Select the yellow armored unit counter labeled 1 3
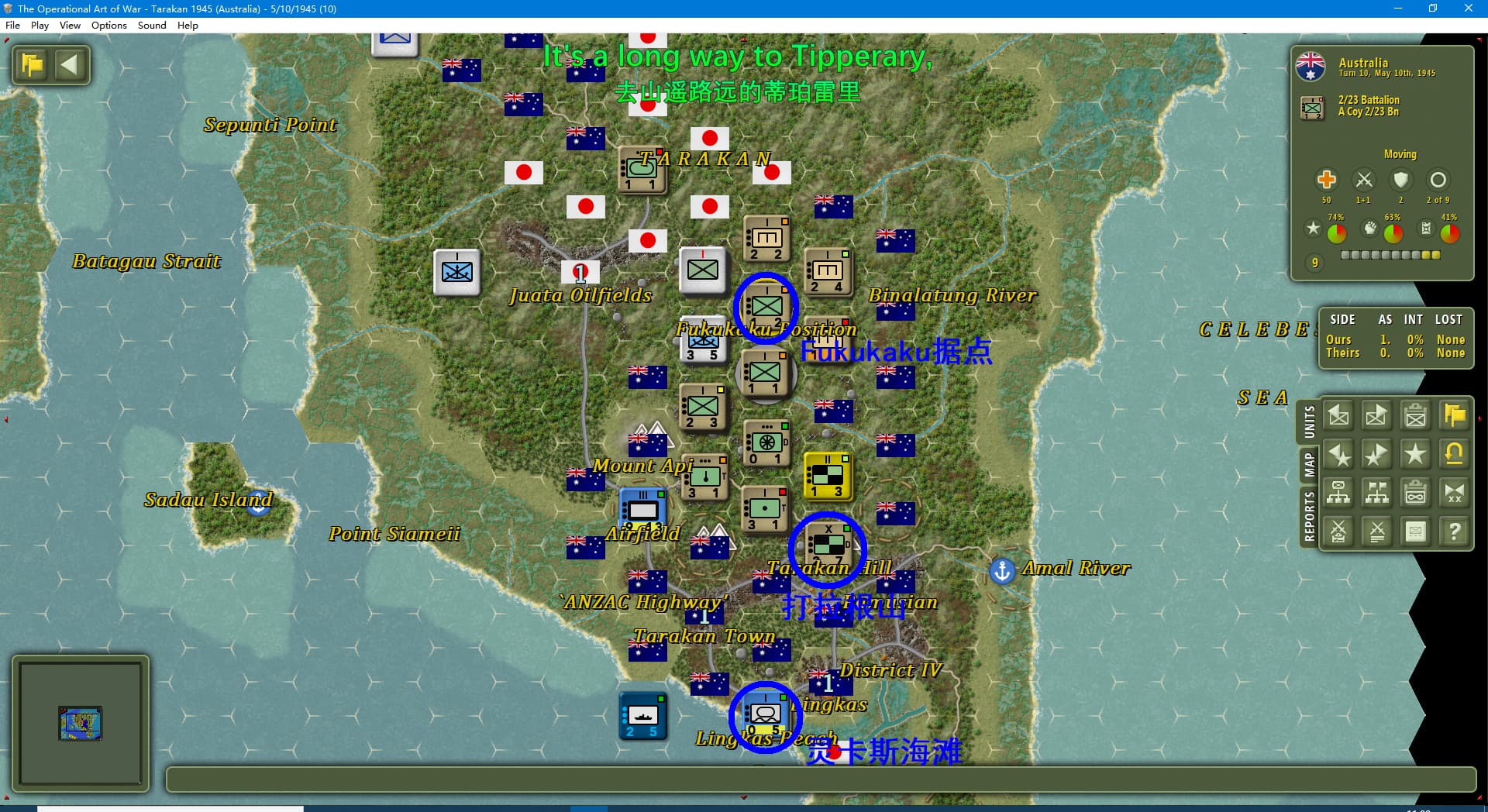Screen dimensions: 1488x812 828,475
